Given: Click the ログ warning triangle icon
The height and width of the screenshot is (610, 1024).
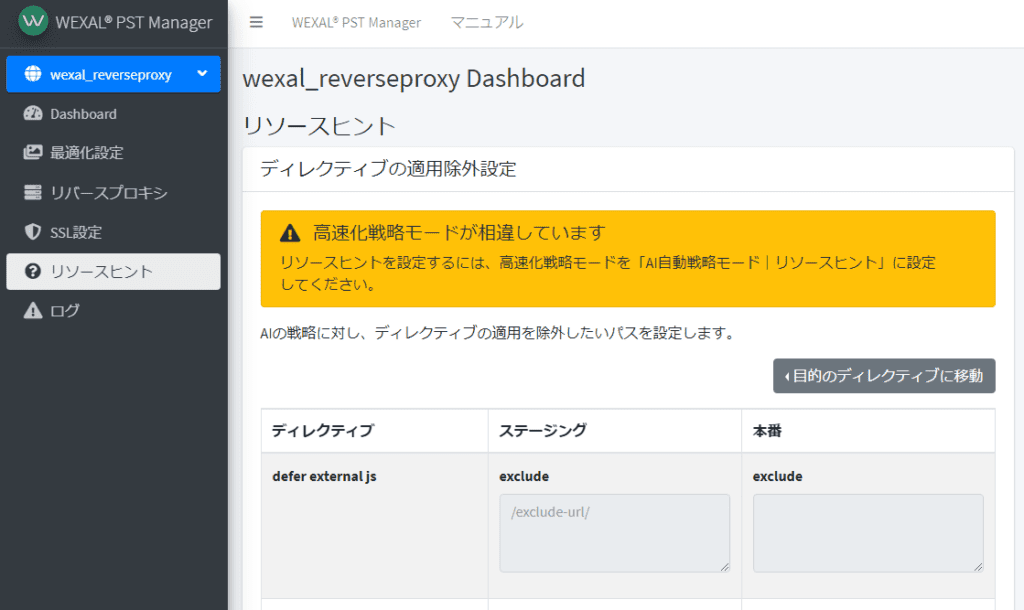Looking at the screenshot, I should (x=33, y=311).
